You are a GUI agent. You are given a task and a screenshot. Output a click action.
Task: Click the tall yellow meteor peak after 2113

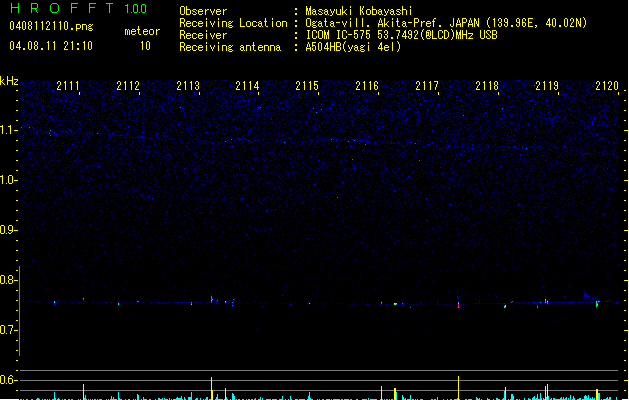(211, 388)
